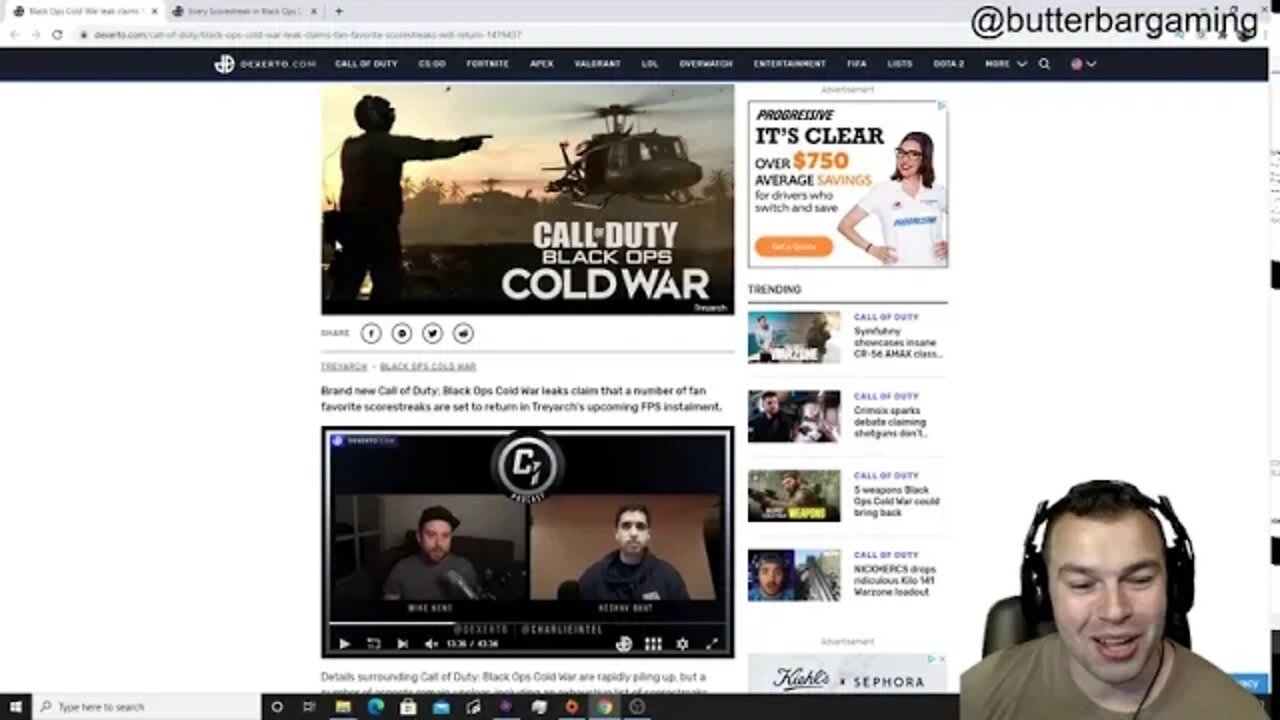
Task: Share article via the first share icon
Action: pyautogui.click(x=371, y=333)
